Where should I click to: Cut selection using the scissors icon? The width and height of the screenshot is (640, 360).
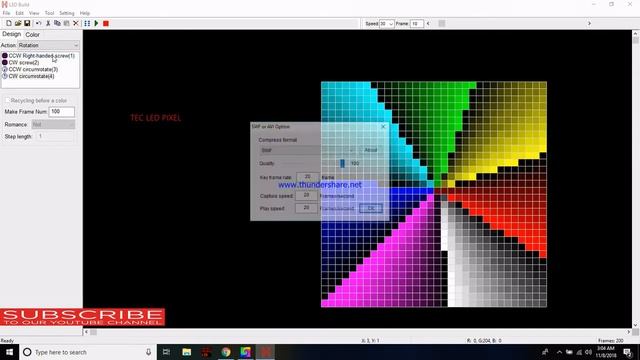[48, 23]
